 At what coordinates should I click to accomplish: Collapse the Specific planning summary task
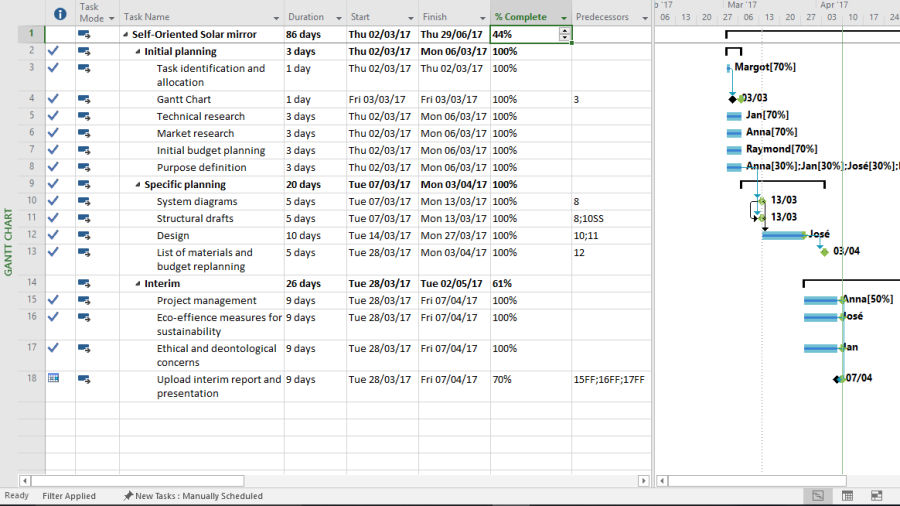click(138, 185)
